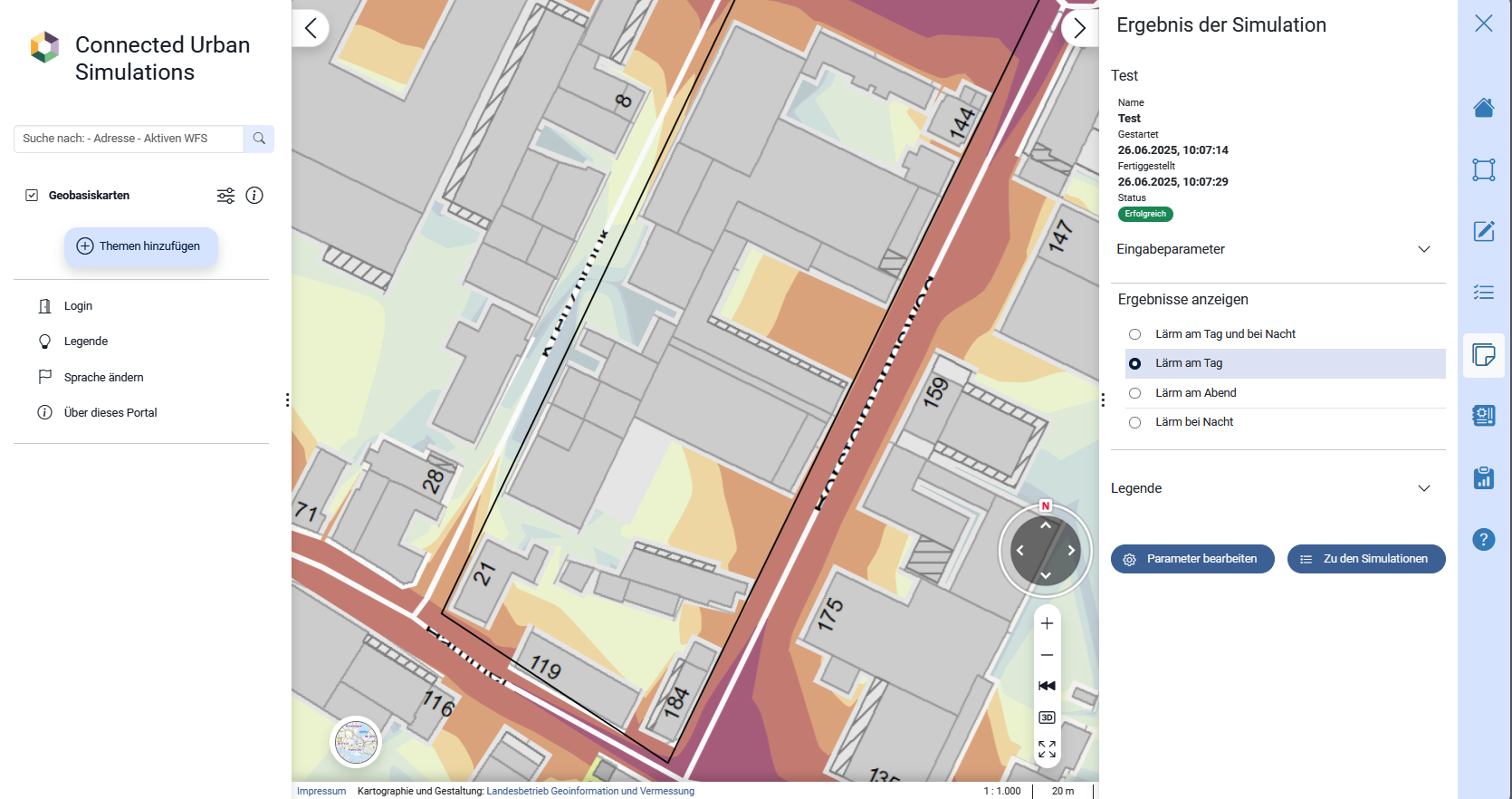Select Lärm am Abend radio option
Screen dimensions: 1512x799
(x=1134, y=393)
